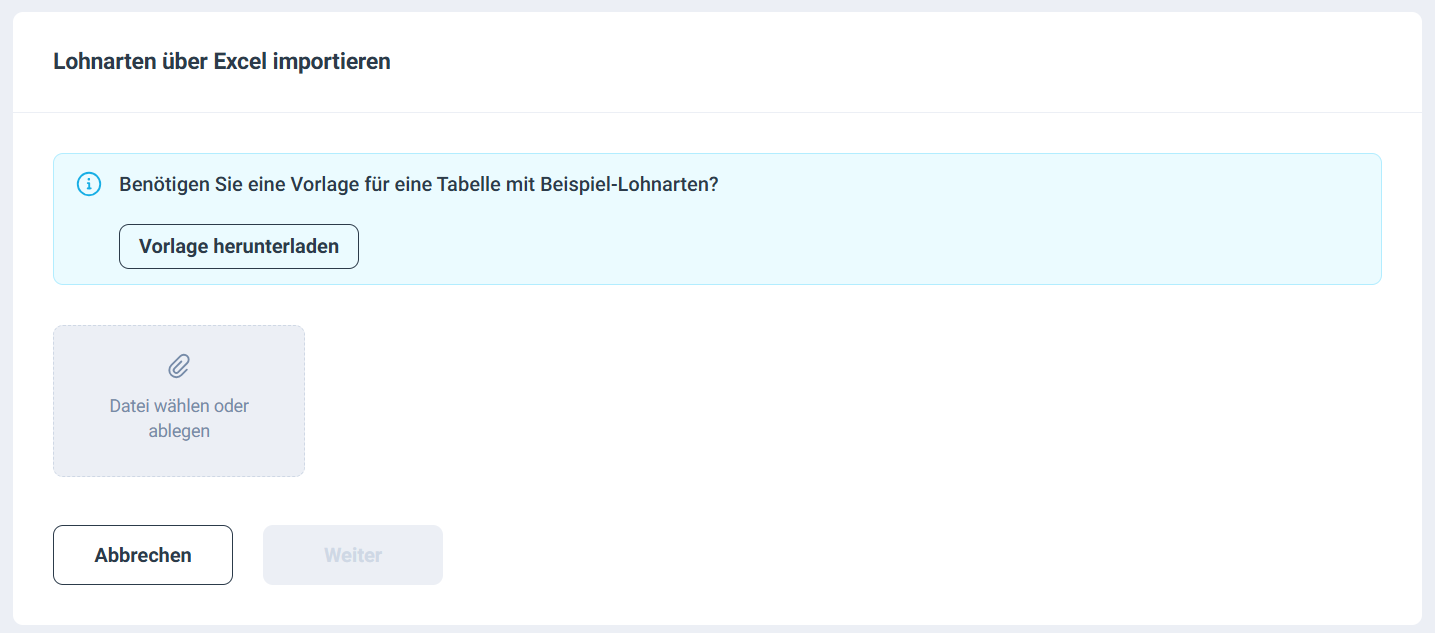Download the example Lohnarten template

point(238,246)
